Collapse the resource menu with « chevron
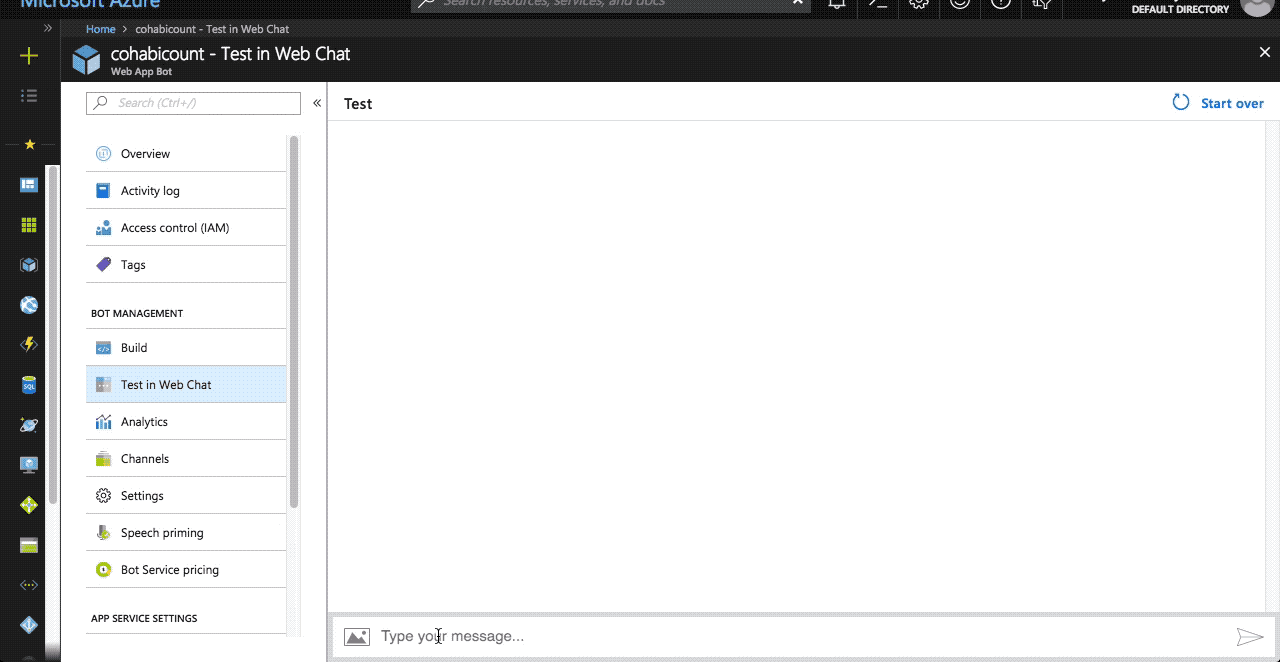The height and width of the screenshot is (662, 1280). click(317, 103)
